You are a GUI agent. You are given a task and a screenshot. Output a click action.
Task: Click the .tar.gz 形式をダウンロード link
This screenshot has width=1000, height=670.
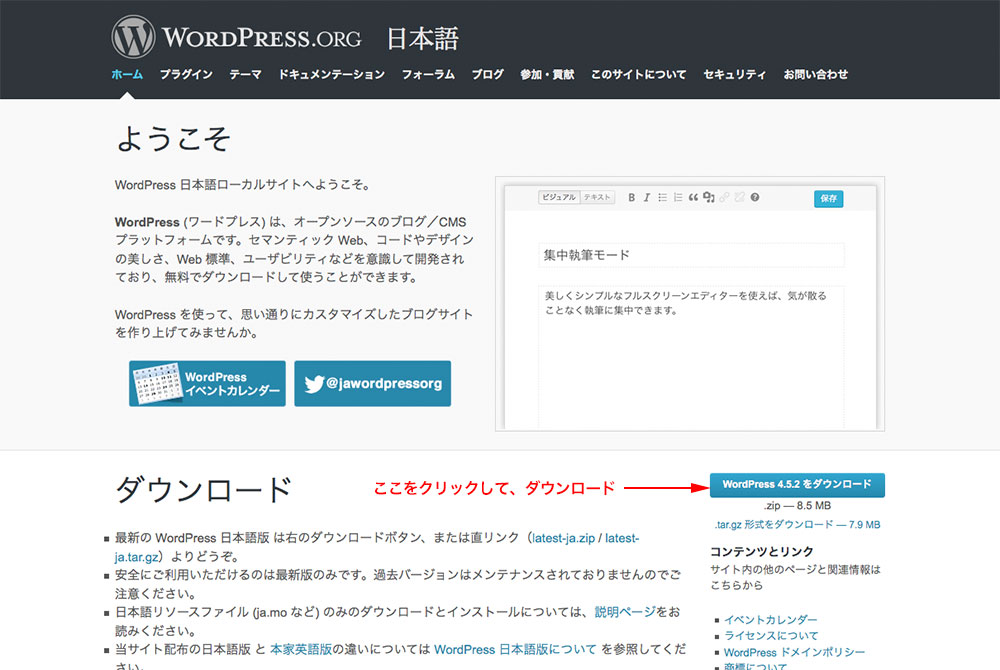[797, 525]
